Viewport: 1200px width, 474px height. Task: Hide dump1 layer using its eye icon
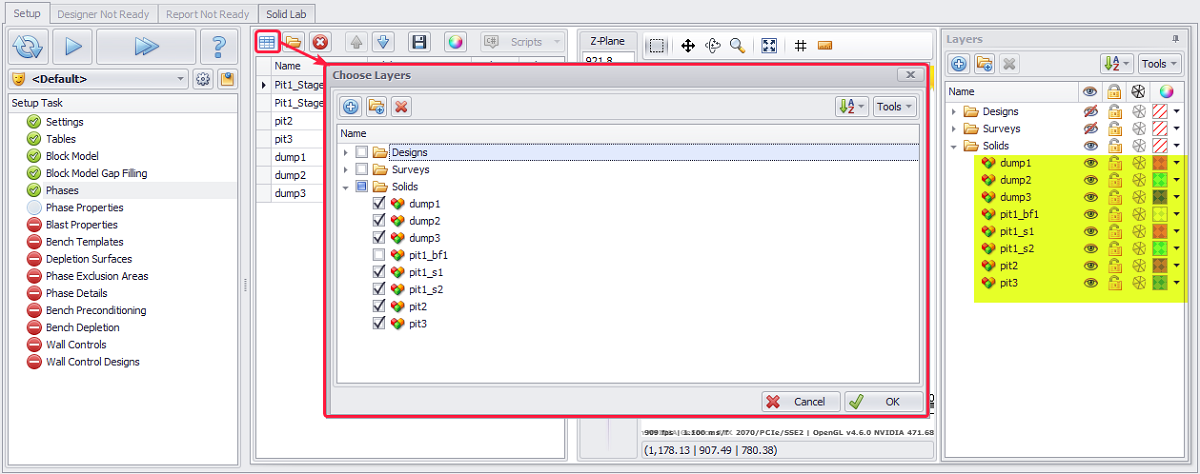(1091, 162)
